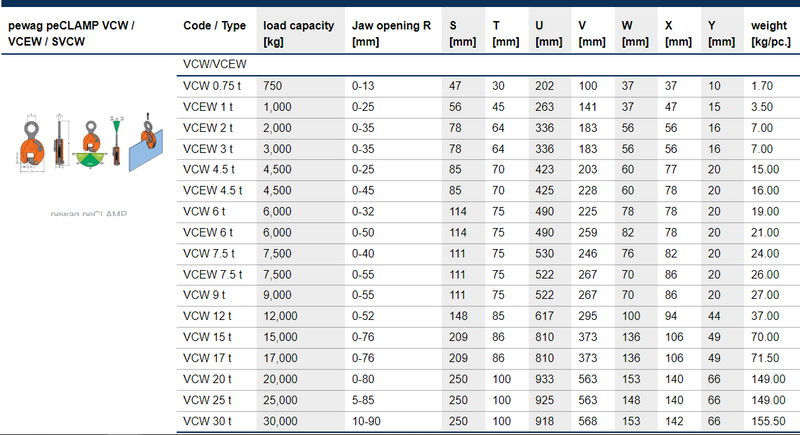
Task: Click the pewag peCLAMP image caption
Action: coord(89,213)
